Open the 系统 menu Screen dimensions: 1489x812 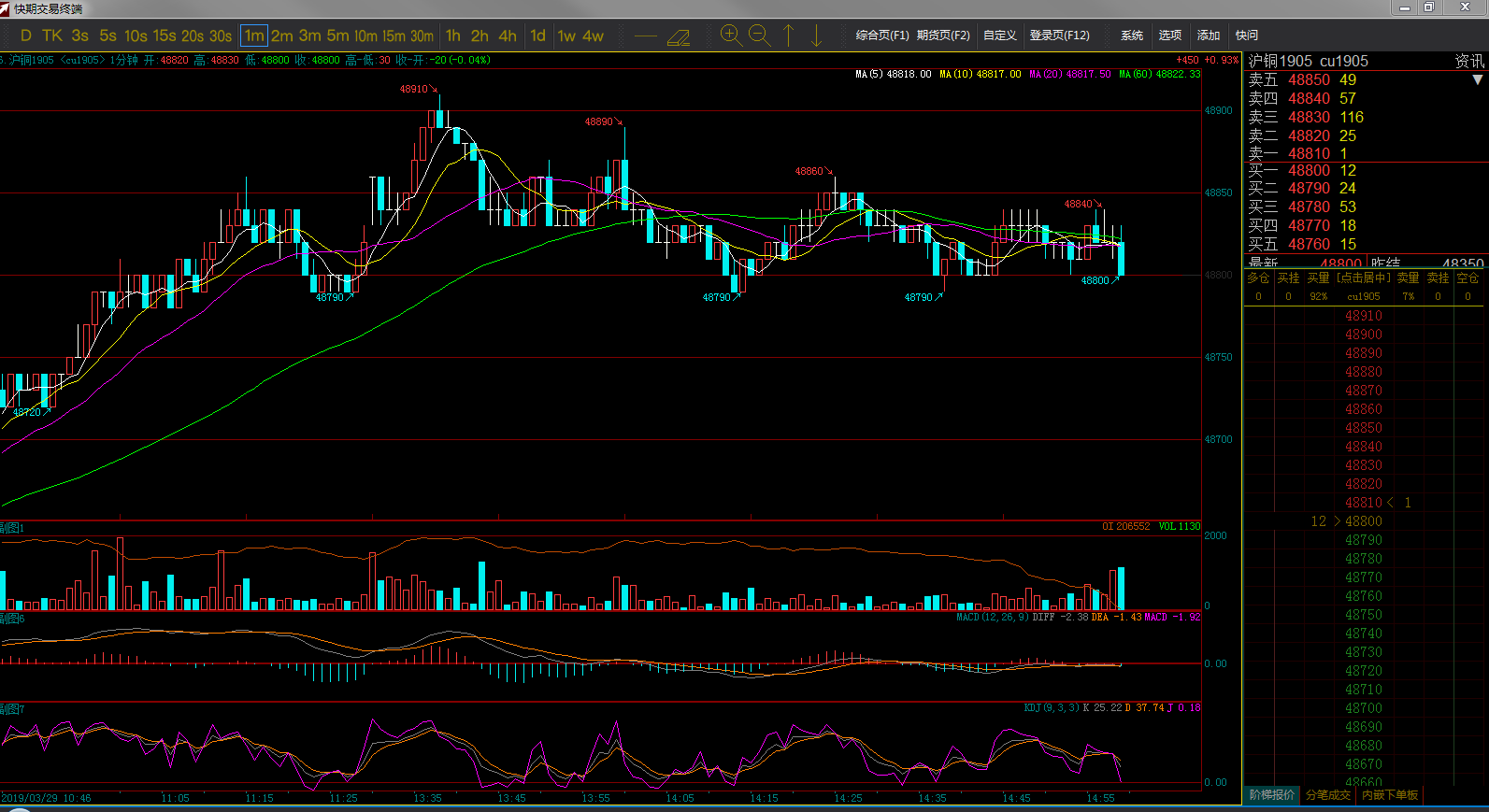pos(1132,36)
